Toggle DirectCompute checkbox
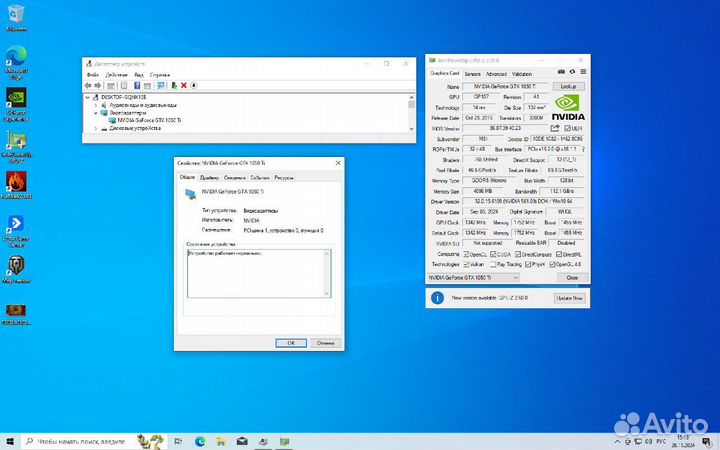 (x=518, y=254)
